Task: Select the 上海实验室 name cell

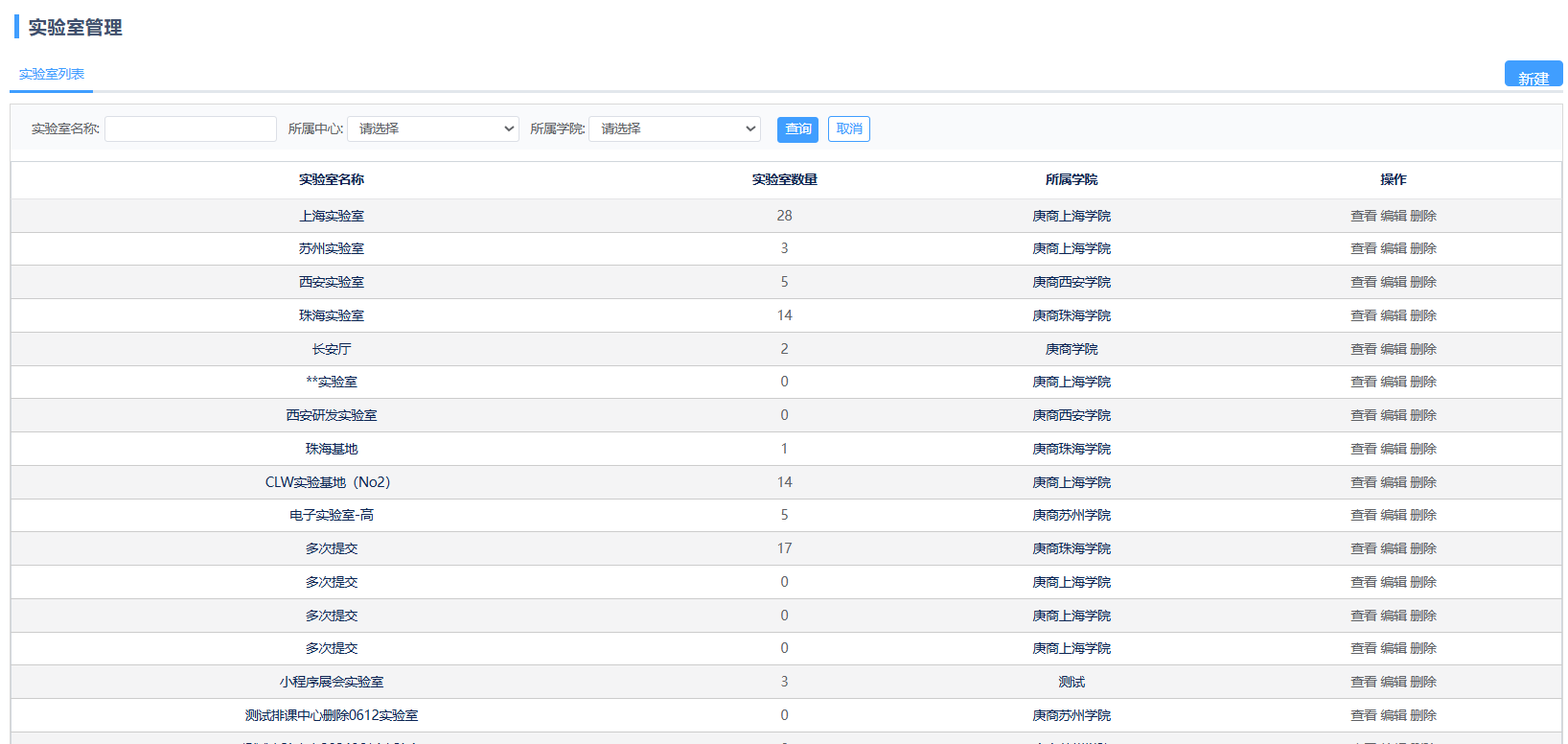Action: point(332,216)
